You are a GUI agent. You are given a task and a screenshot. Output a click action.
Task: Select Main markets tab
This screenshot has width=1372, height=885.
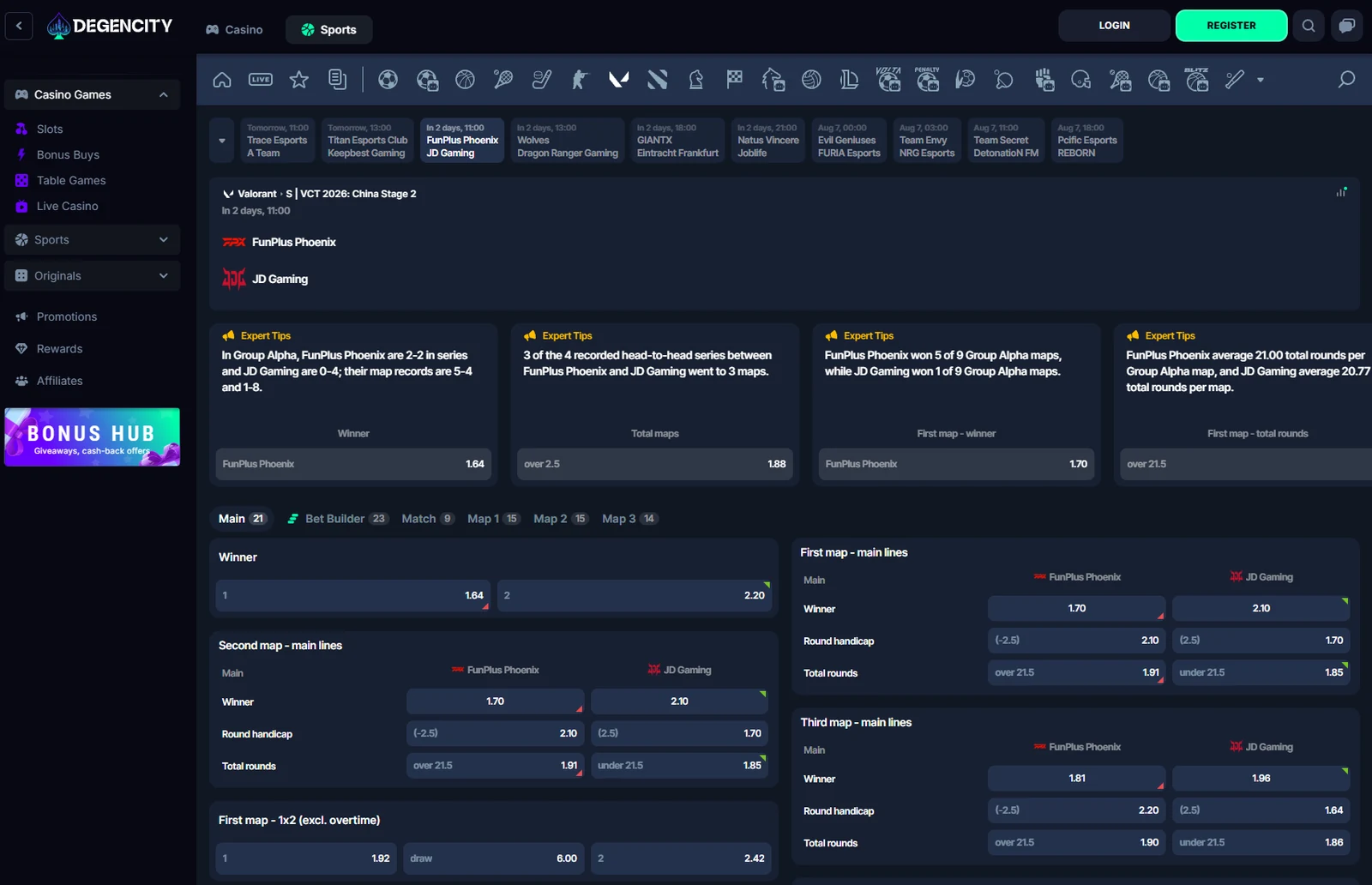point(243,518)
